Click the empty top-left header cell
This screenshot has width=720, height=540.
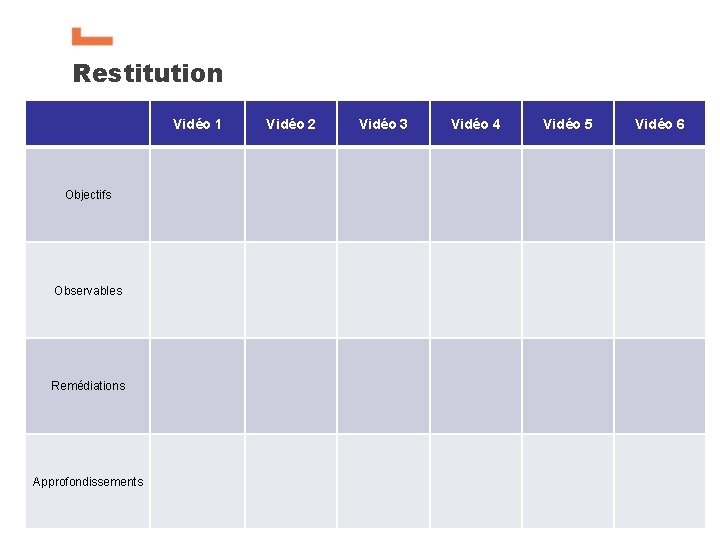[x=88, y=124]
